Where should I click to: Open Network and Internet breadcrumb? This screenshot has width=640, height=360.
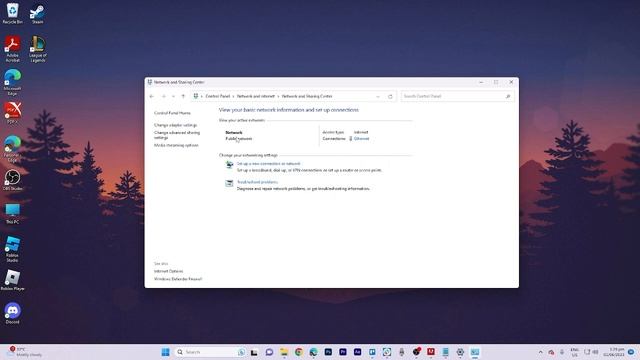tap(256, 96)
